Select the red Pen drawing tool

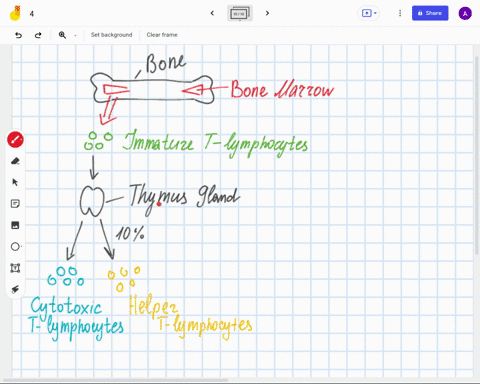tap(15, 139)
